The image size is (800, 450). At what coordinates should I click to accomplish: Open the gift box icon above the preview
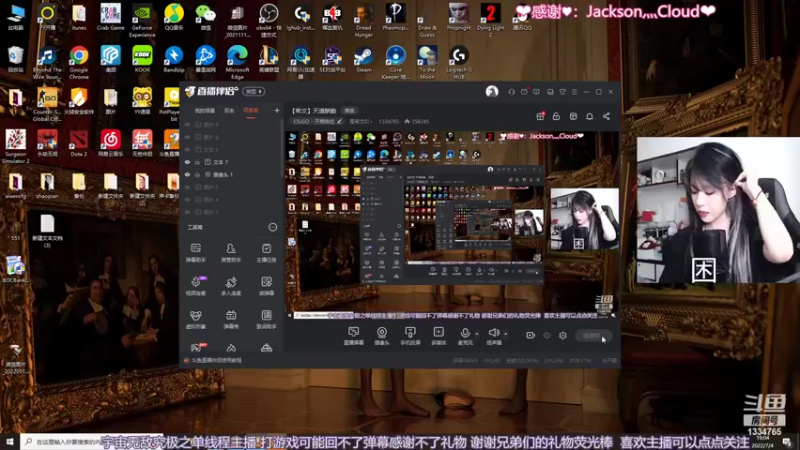click(x=540, y=116)
